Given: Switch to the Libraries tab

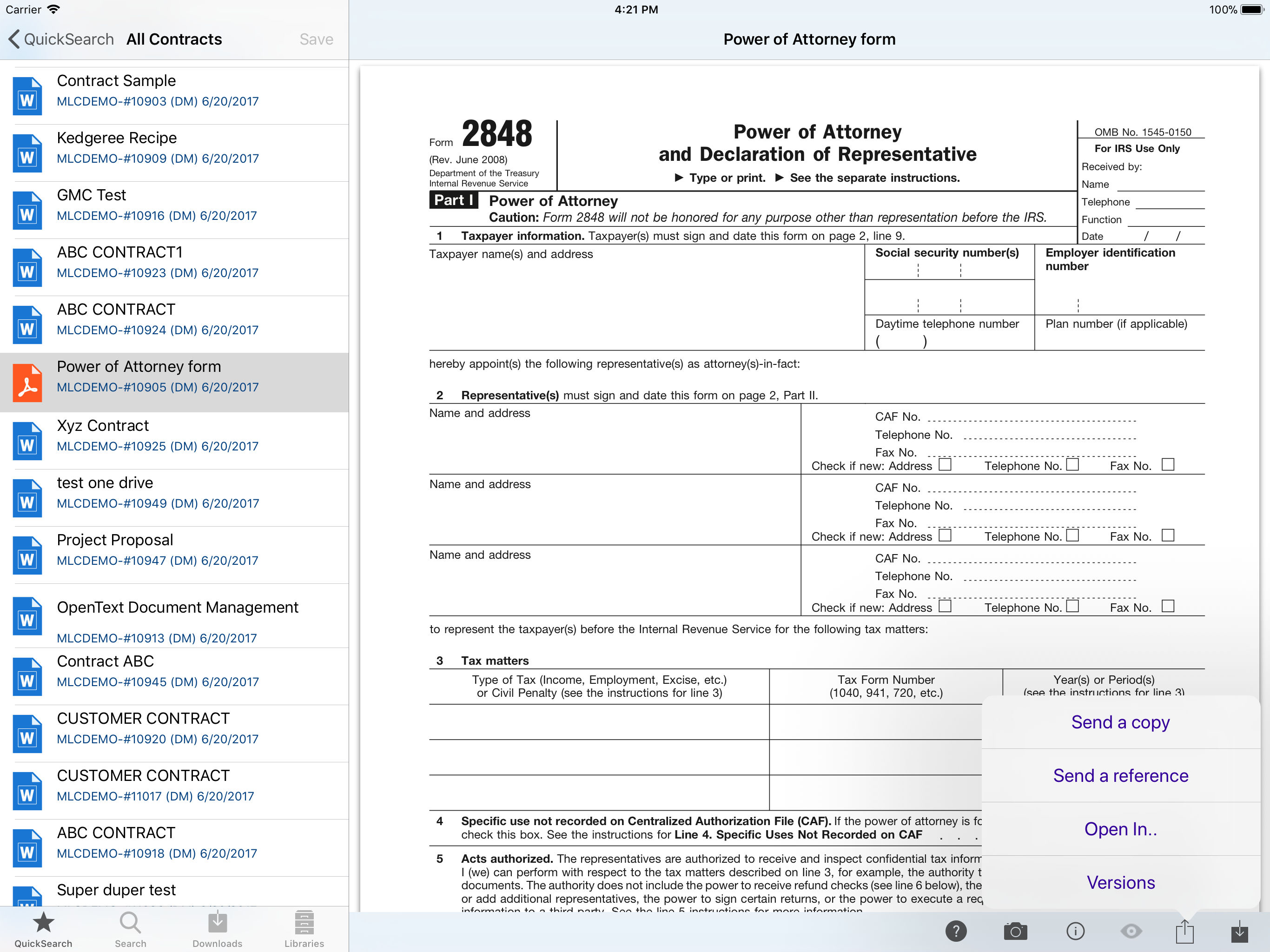Looking at the screenshot, I should click(304, 930).
